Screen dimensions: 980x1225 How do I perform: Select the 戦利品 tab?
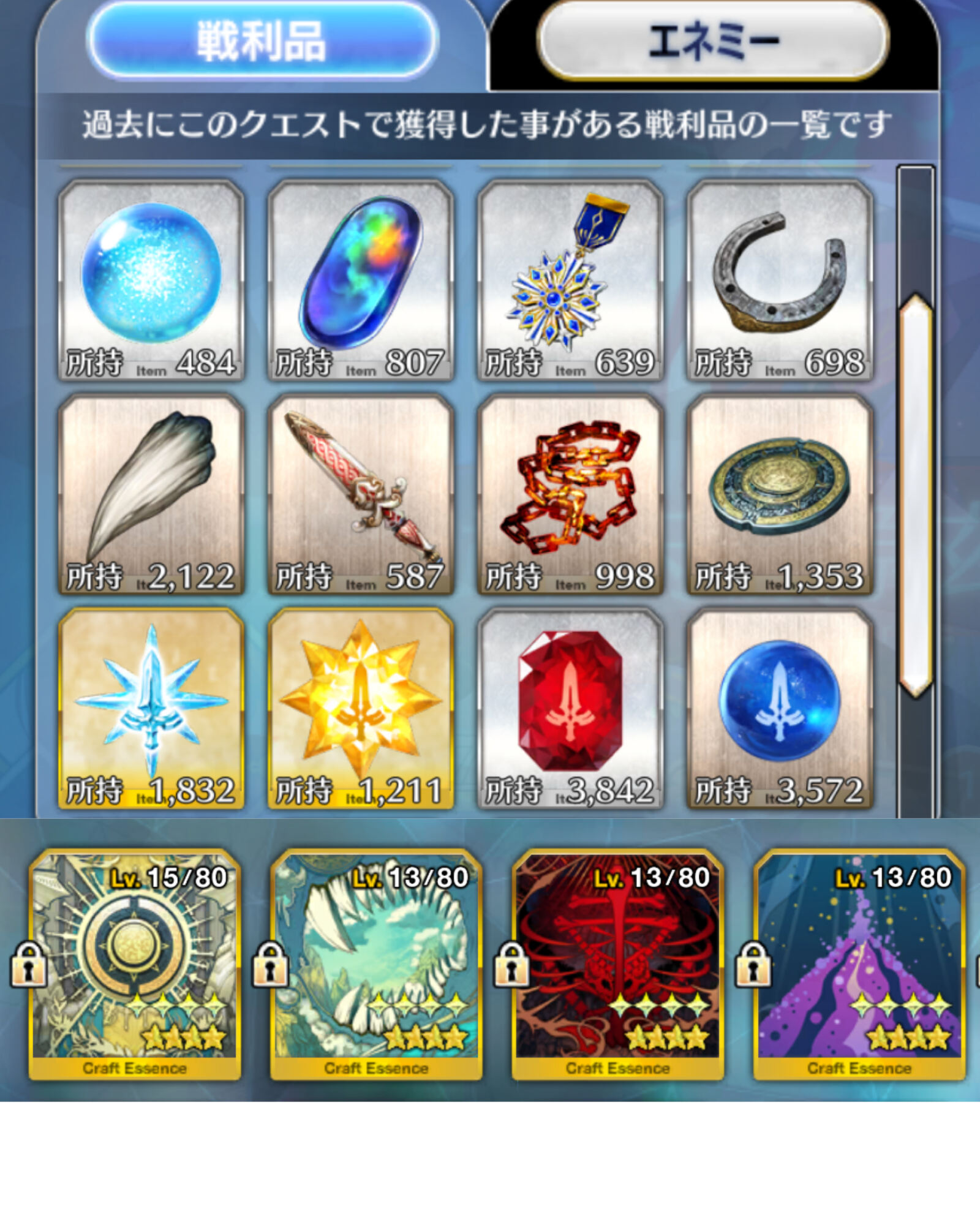pos(262,42)
